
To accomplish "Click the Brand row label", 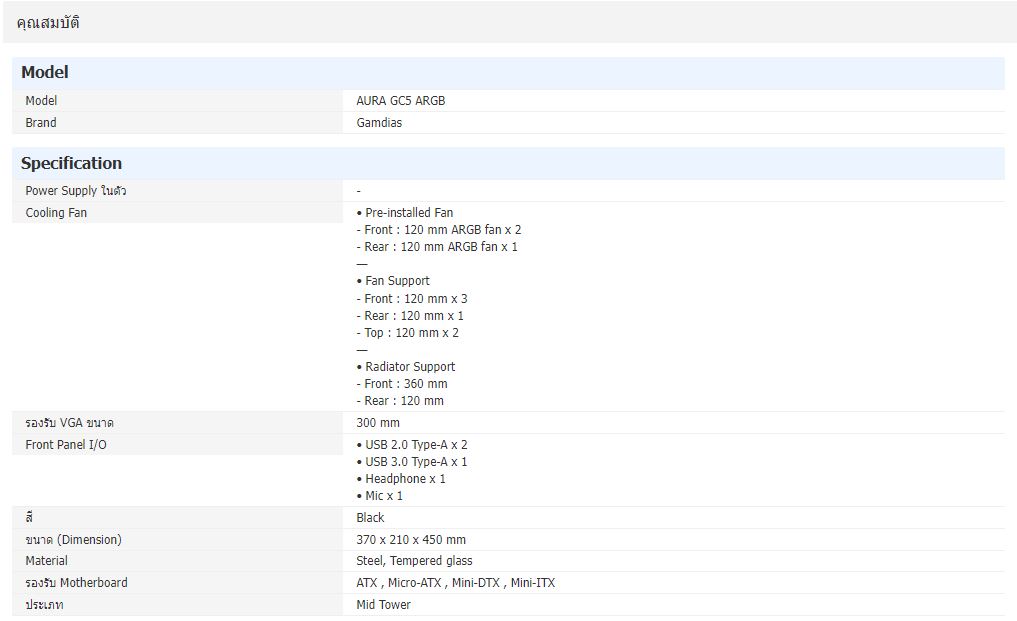I will 41,123.
